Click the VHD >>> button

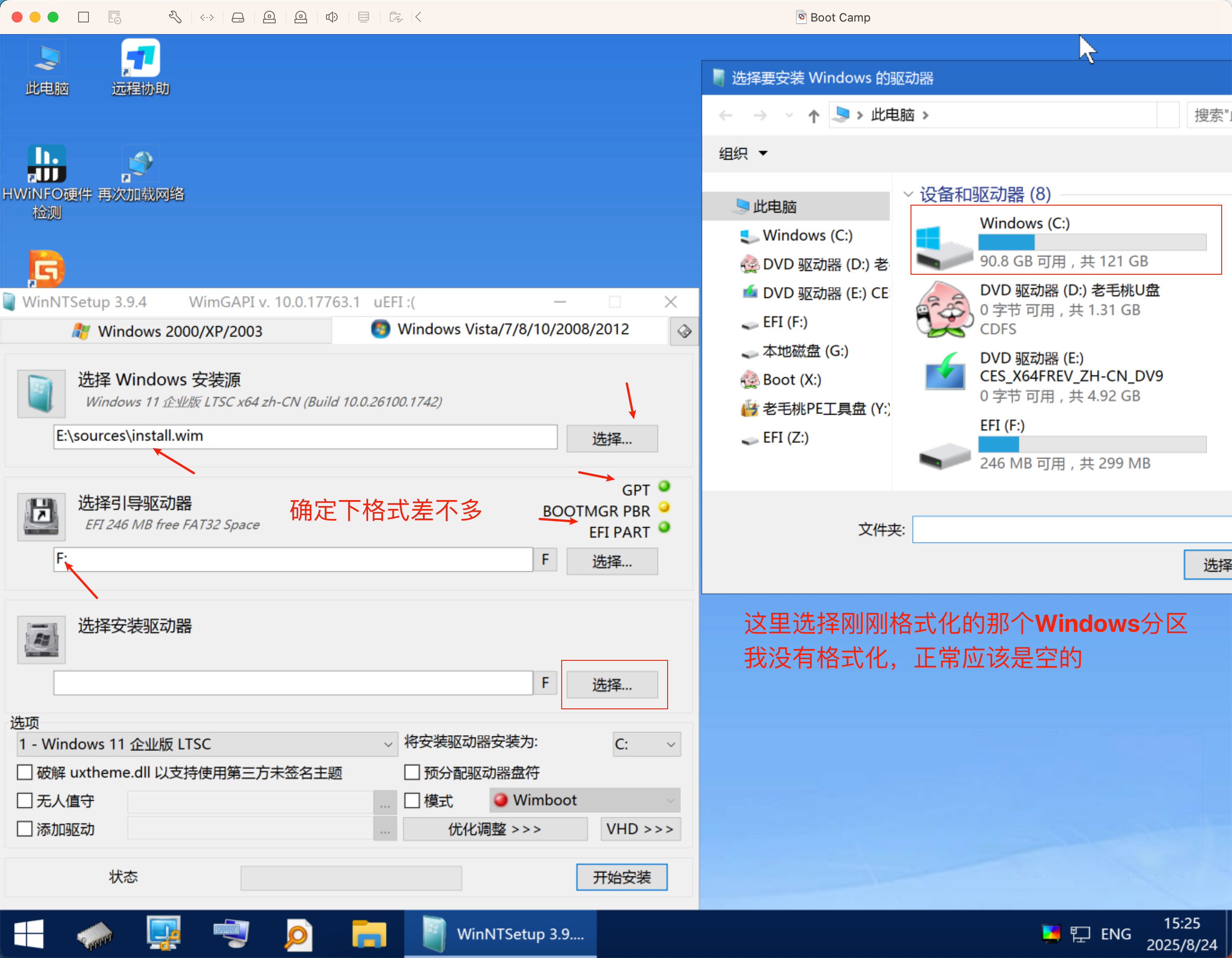(x=641, y=829)
